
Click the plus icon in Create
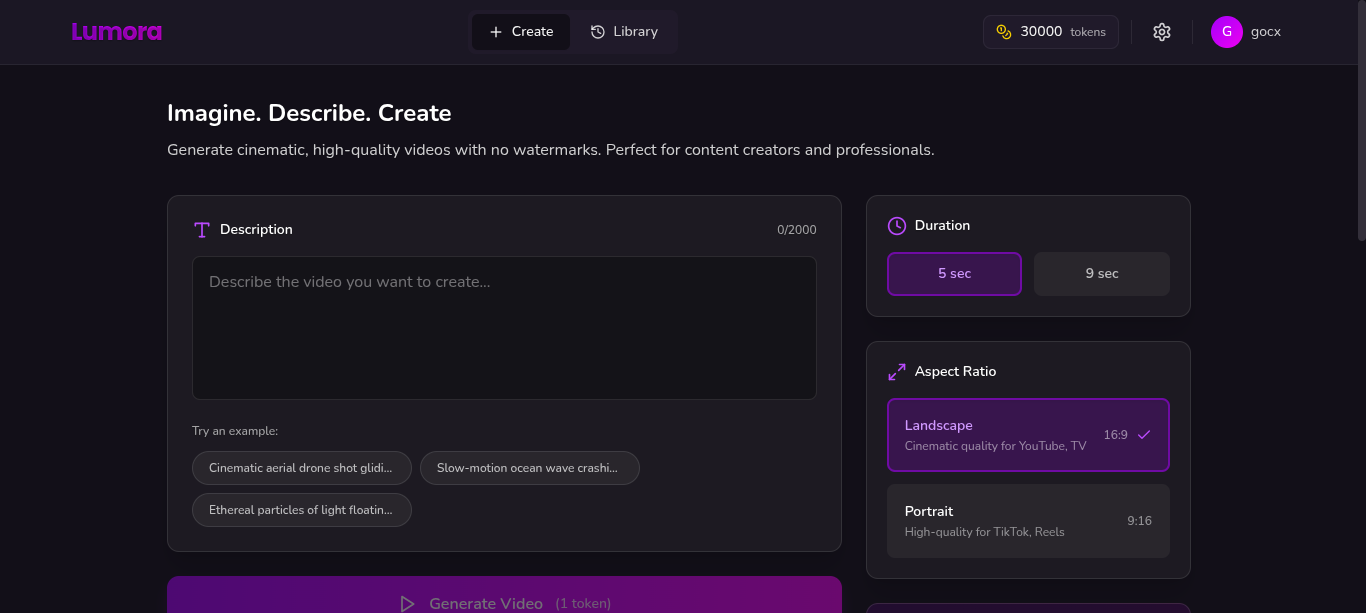coord(494,31)
